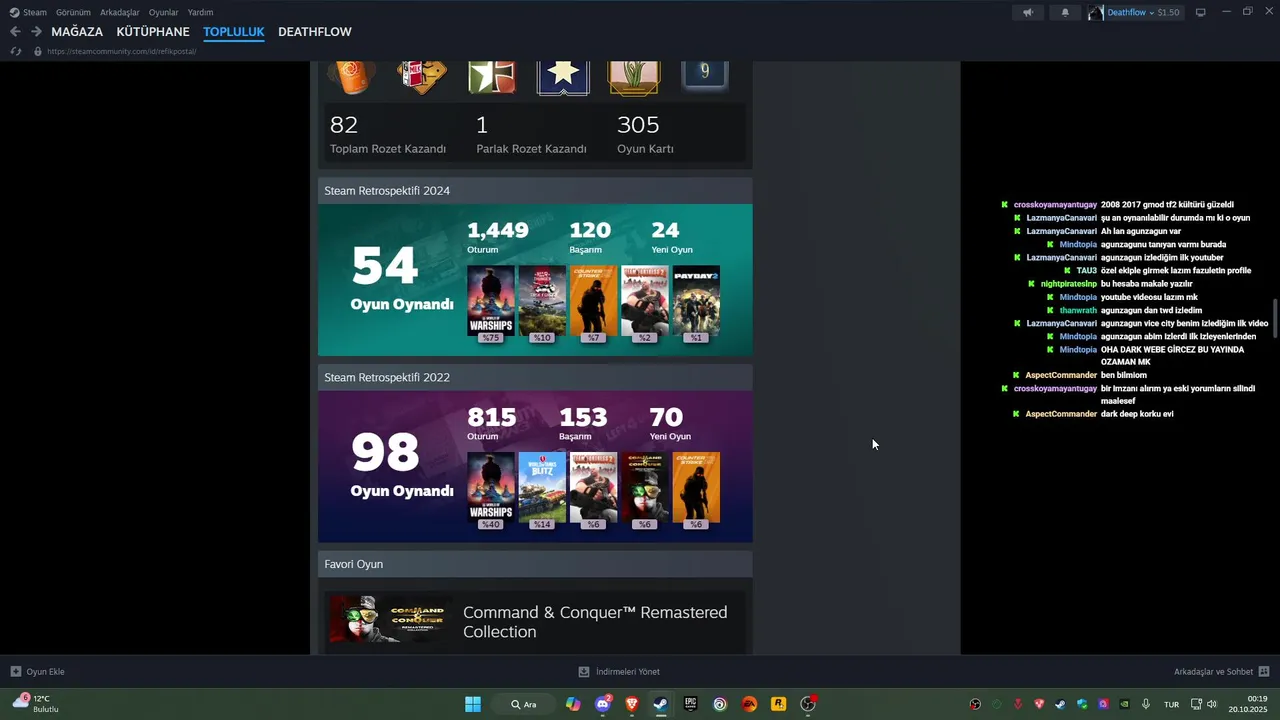This screenshot has width=1280, height=720.
Task: Expand the Deathflow account dropdown
Action: click(x=1143, y=12)
